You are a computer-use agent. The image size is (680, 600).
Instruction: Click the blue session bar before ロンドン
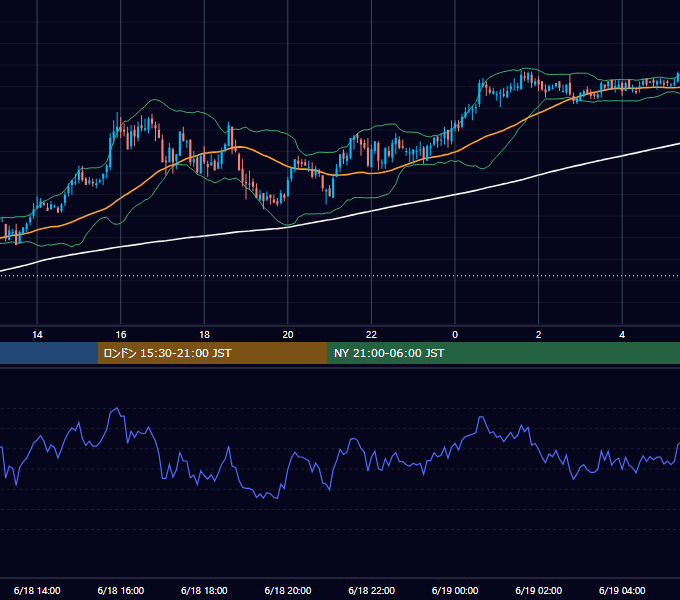(x=49, y=353)
